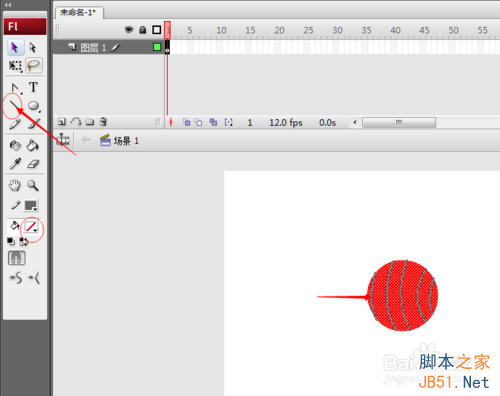
Task: Toggle Onion Skin
Action: (186, 122)
